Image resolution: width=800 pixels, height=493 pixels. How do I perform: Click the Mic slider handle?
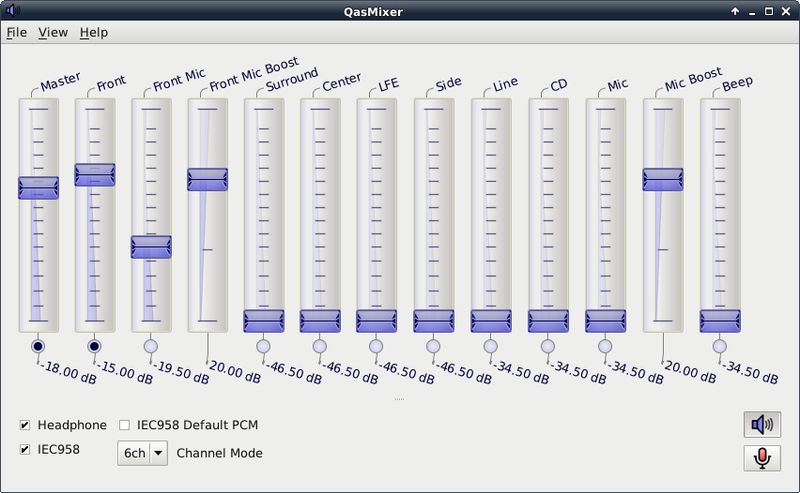606,321
